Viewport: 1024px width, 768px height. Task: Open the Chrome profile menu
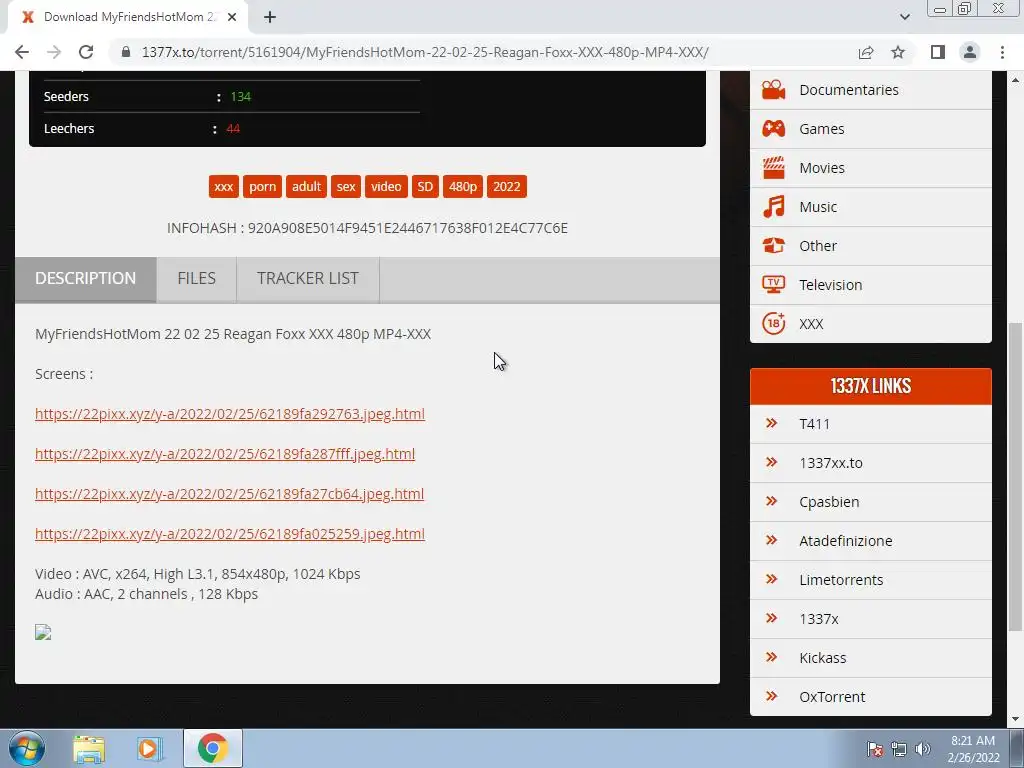click(970, 52)
